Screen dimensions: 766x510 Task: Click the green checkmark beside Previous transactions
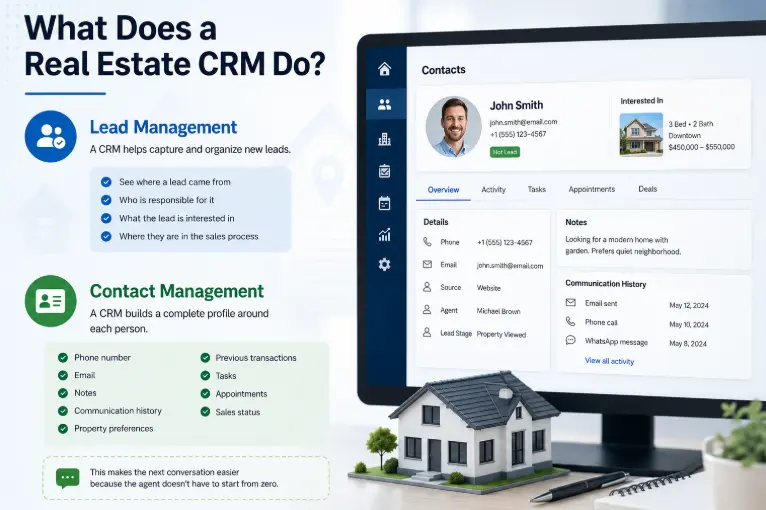point(205,358)
